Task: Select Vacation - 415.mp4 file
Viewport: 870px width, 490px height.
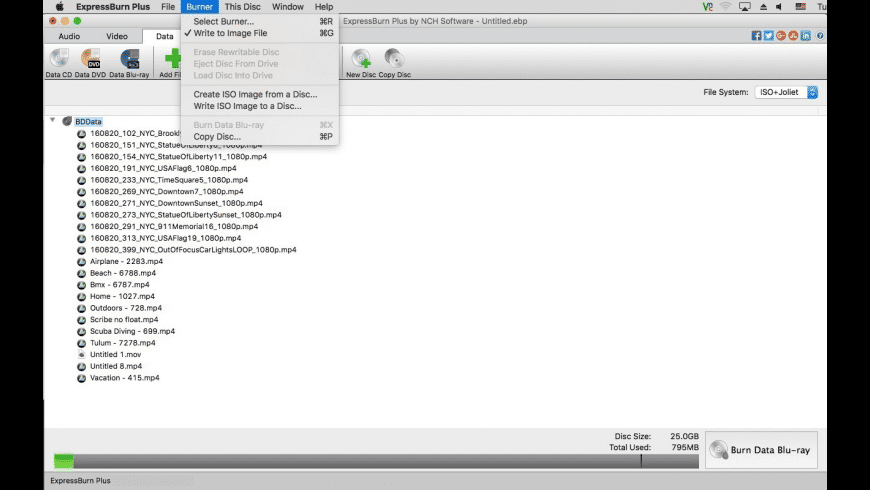Action: tap(125, 378)
